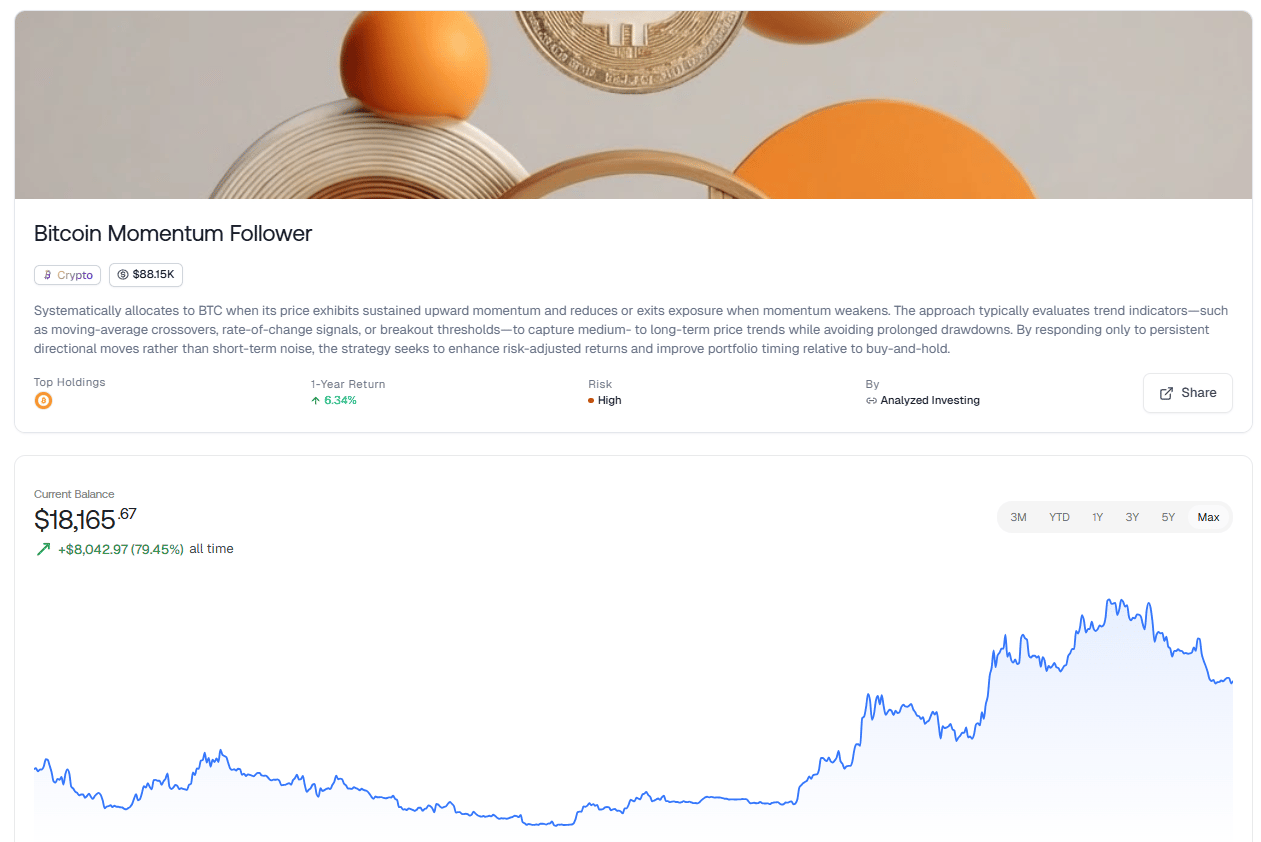Show the 3Y chart period
Image resolution: width=1261 pixels, height=842 pixels.
(1132, 517)
